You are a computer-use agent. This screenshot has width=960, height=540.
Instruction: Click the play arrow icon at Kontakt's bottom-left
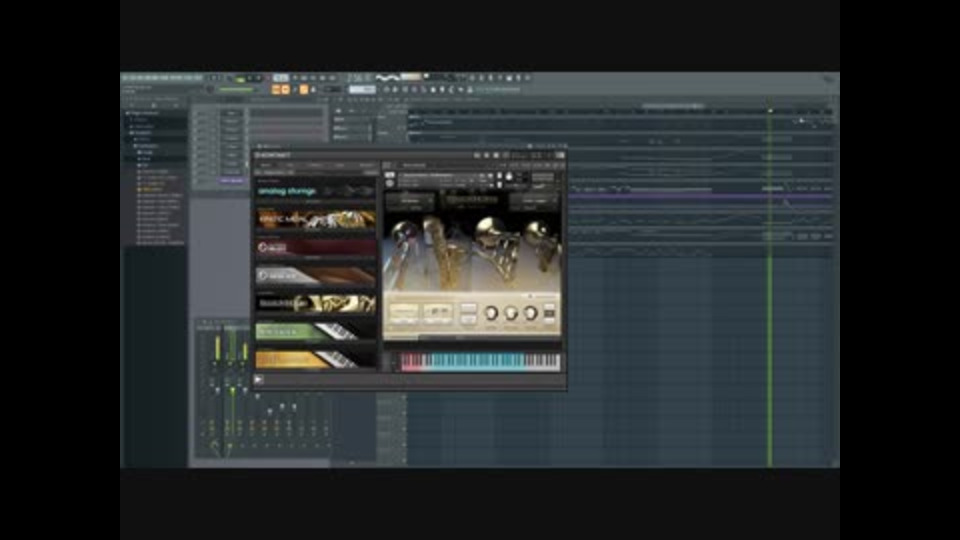[259, 380]
